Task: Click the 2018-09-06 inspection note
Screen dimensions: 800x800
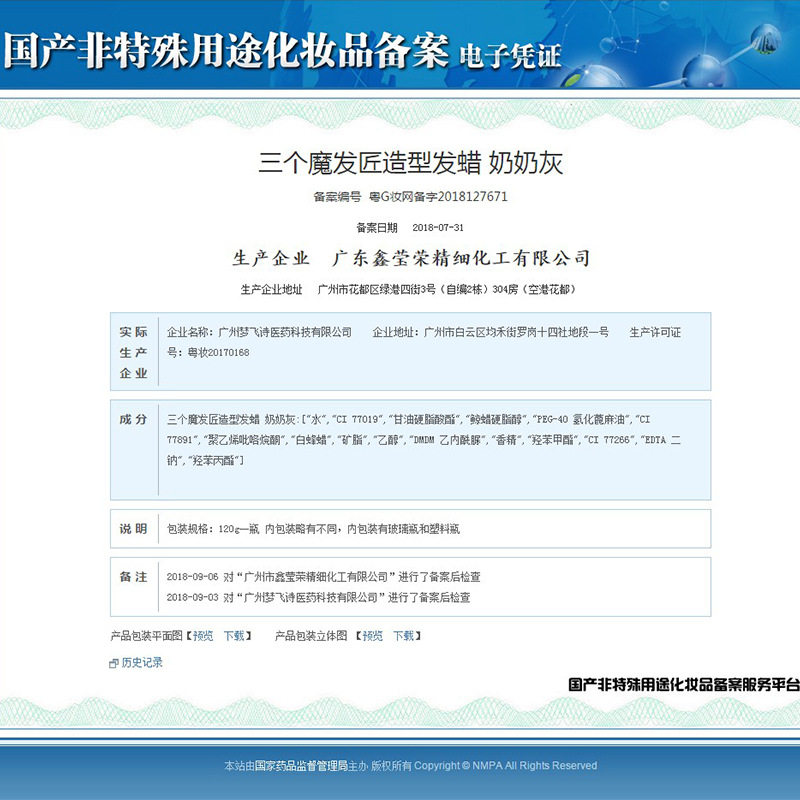Action: (323, 577)
